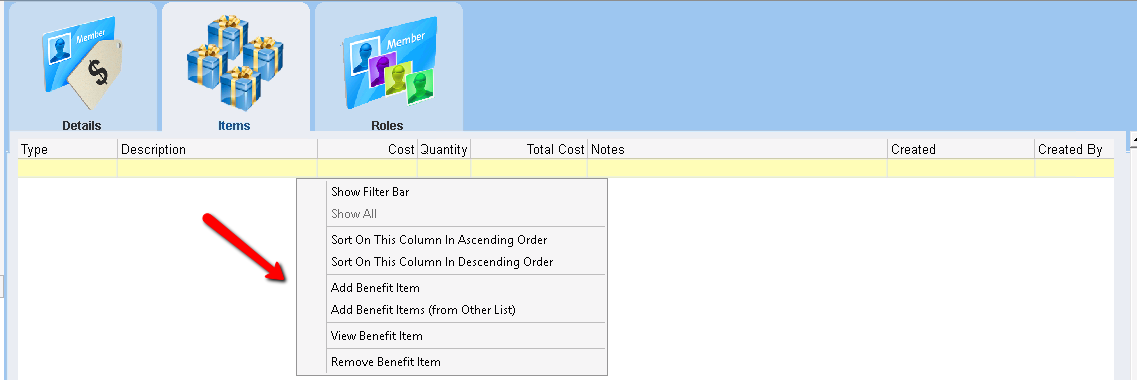Click the yellow row's Type cell
Screen dimensions: 1137x380
pyautogui.click(x=67, y=168)
